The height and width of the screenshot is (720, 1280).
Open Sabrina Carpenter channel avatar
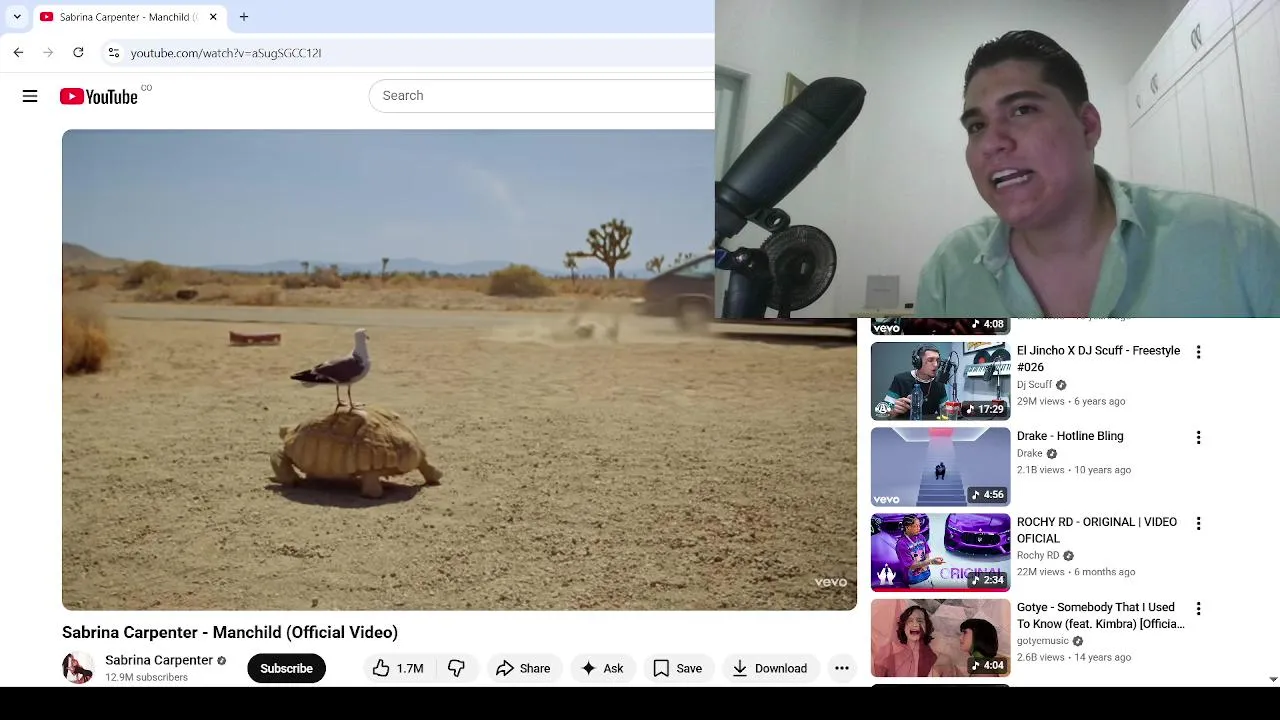(x=78, y=668)
